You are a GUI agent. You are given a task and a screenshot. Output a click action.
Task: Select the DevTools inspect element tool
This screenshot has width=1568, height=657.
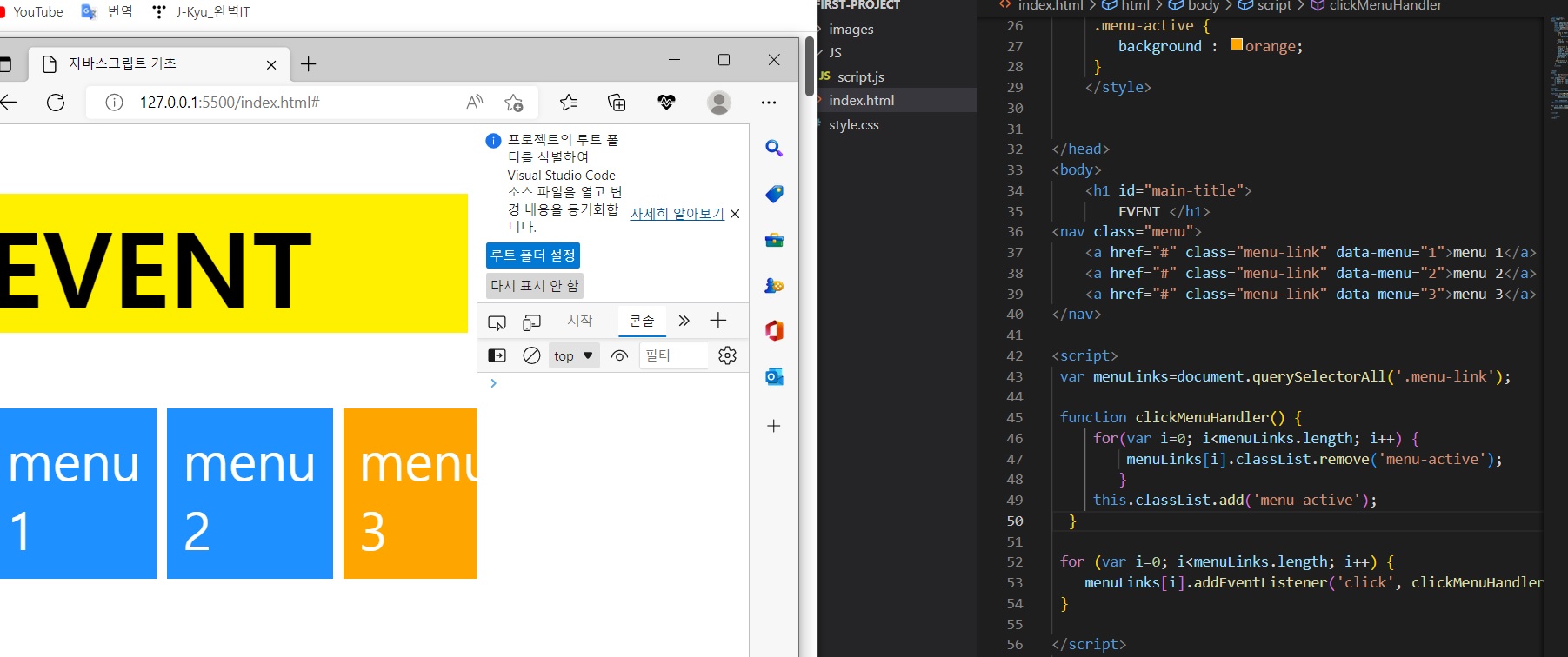[497, 322]
